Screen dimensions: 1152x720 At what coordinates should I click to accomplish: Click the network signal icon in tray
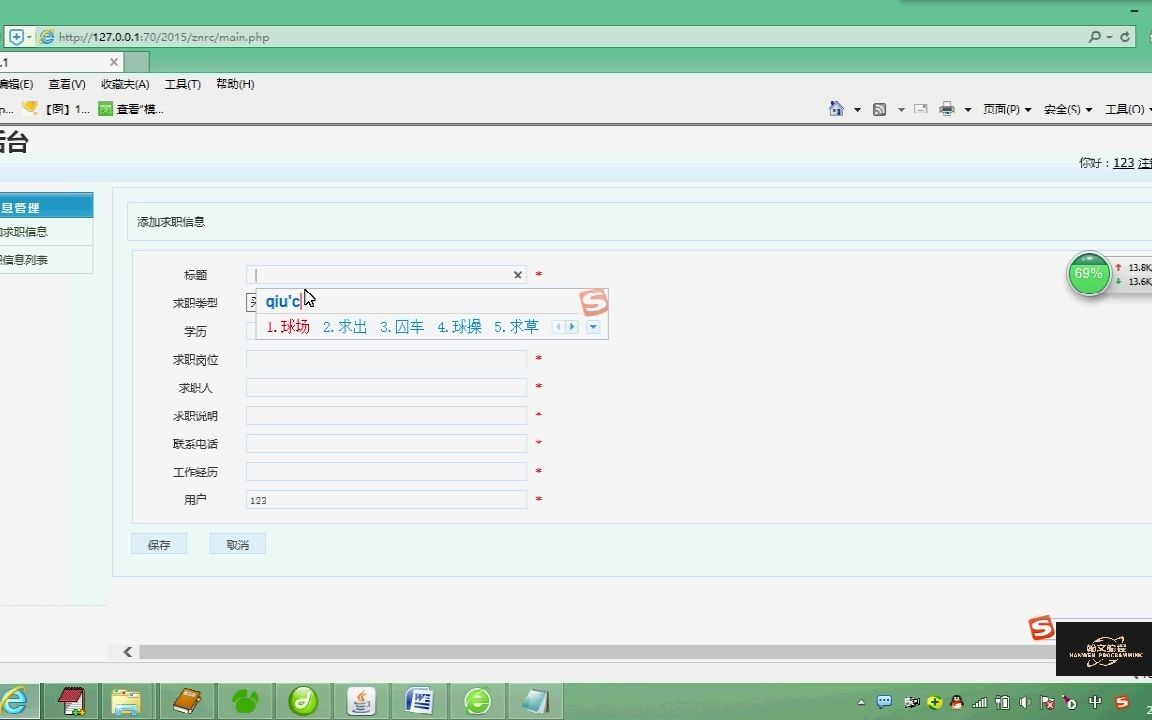pyautogui.click(x=981, y=702)
